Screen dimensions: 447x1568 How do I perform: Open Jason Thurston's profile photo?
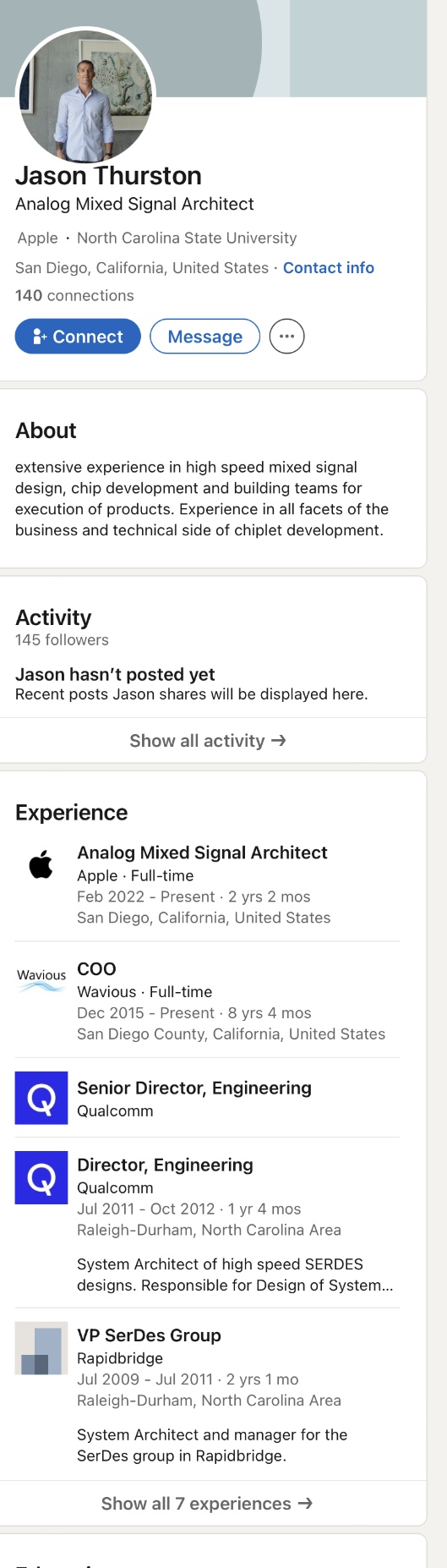click(x=85, y=96)
